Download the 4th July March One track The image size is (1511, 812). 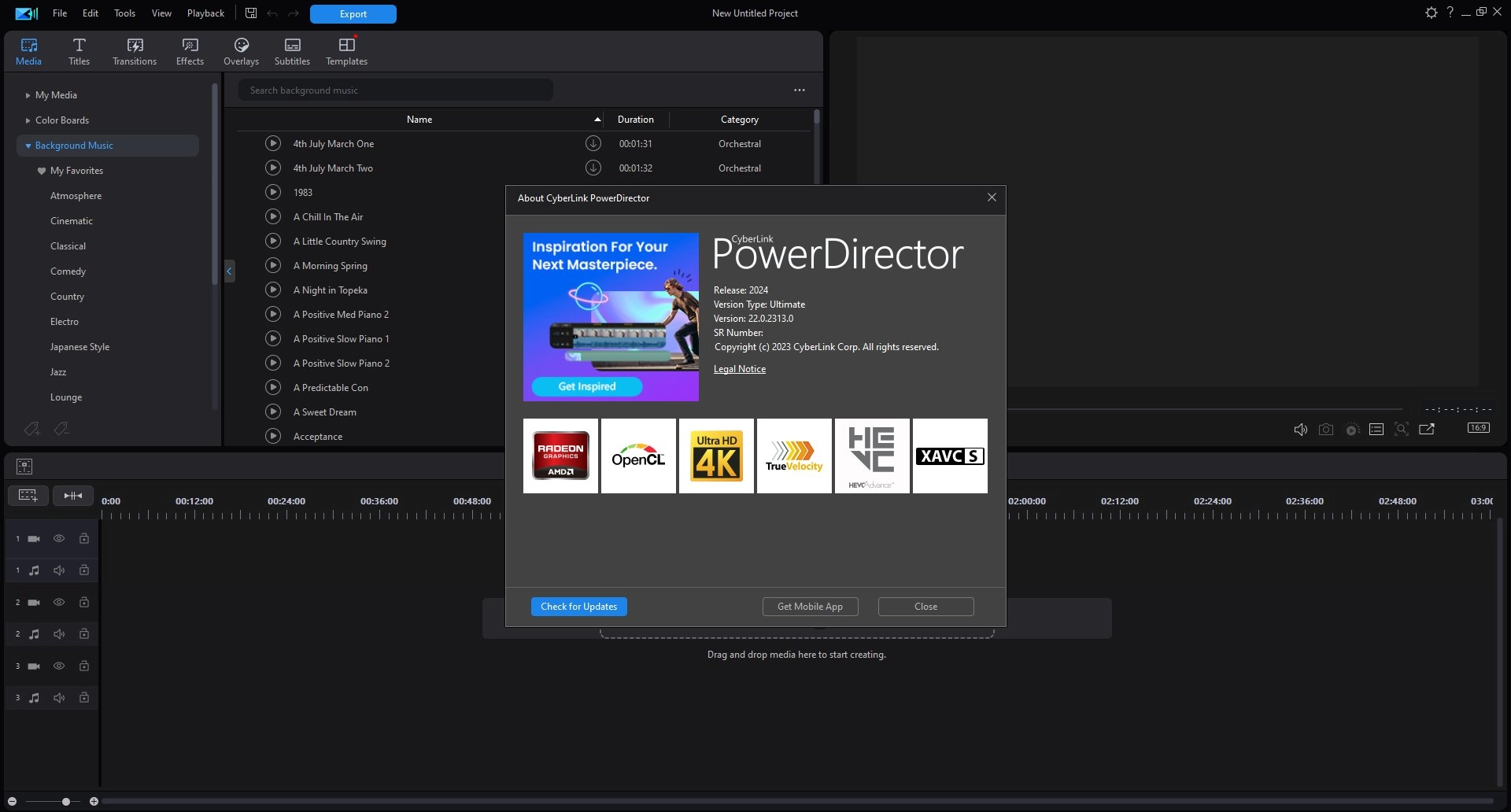(593, 143)
